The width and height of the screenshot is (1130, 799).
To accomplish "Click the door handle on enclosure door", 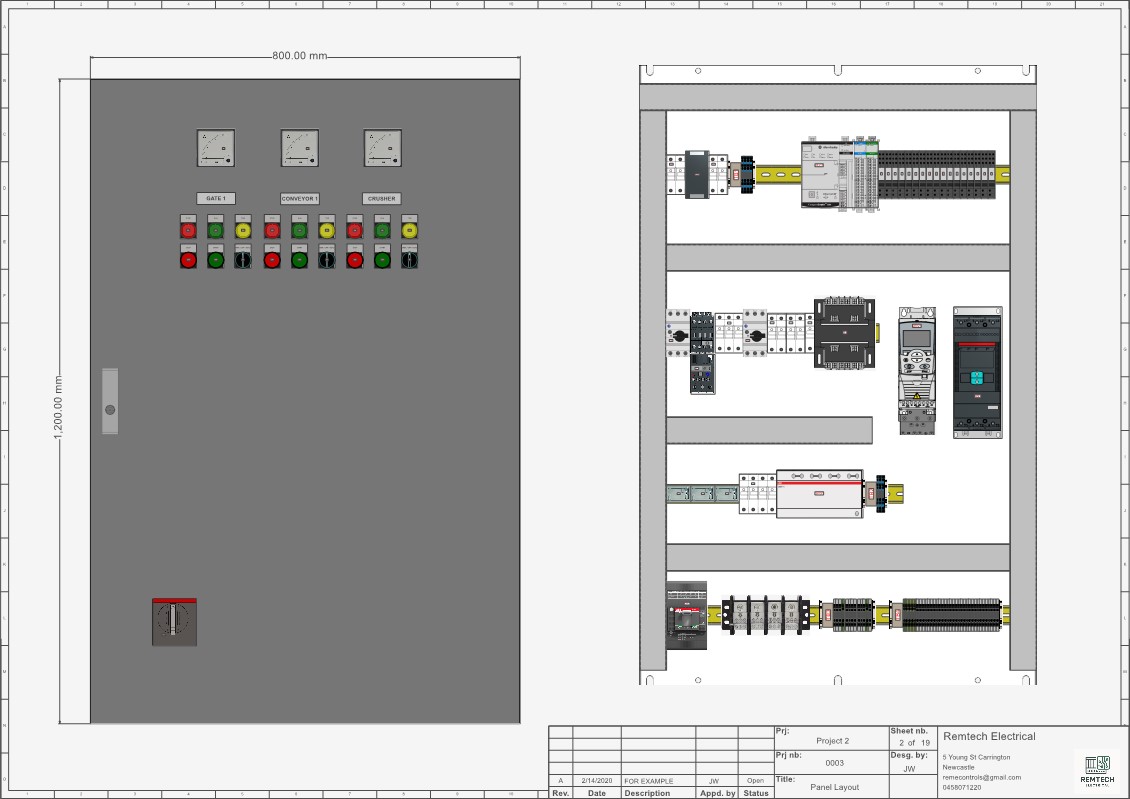I will pos(110,401).
